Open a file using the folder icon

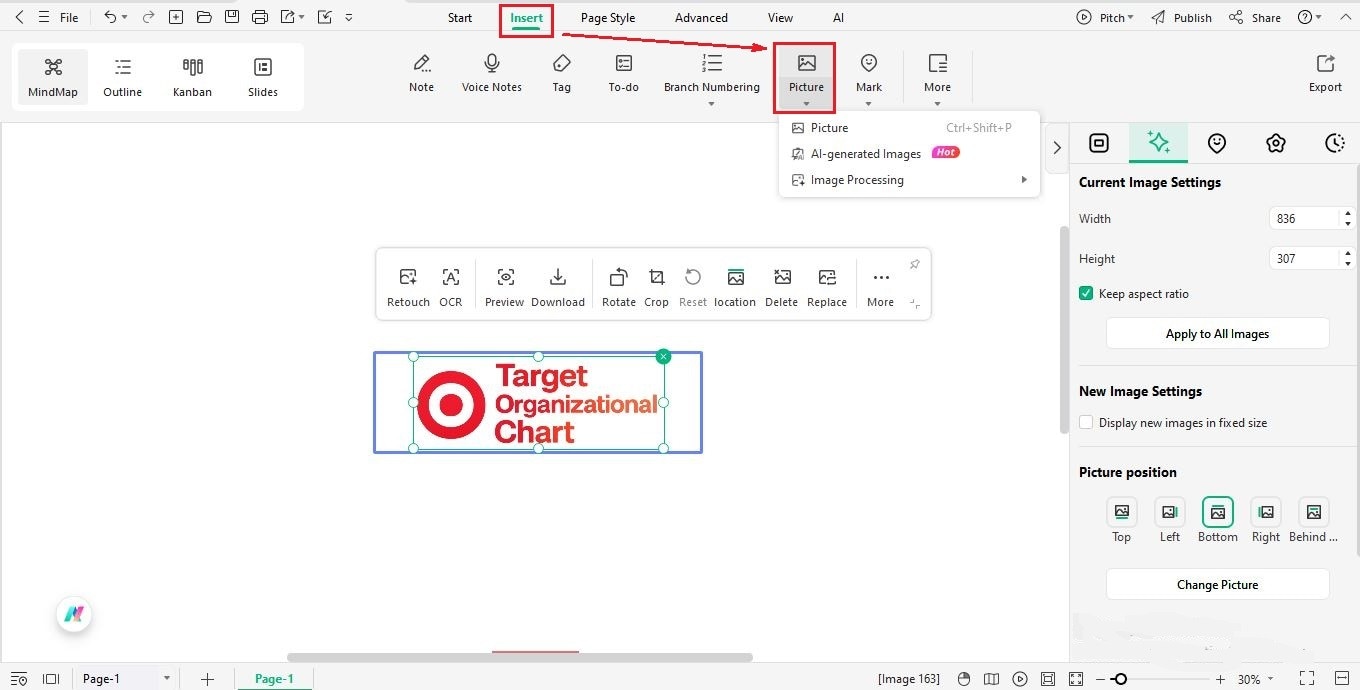click(204, 17)
